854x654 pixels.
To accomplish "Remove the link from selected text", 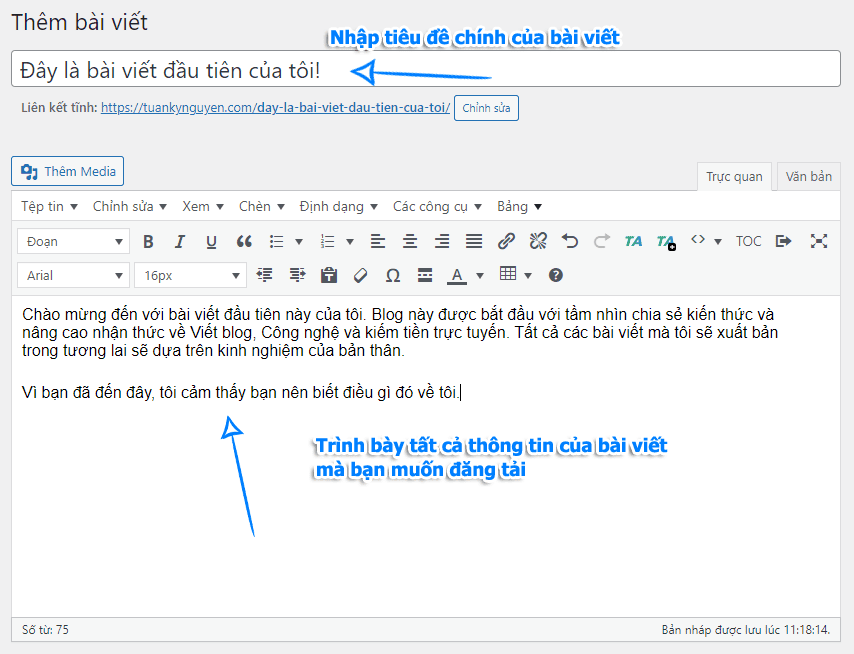I will 537,241.
